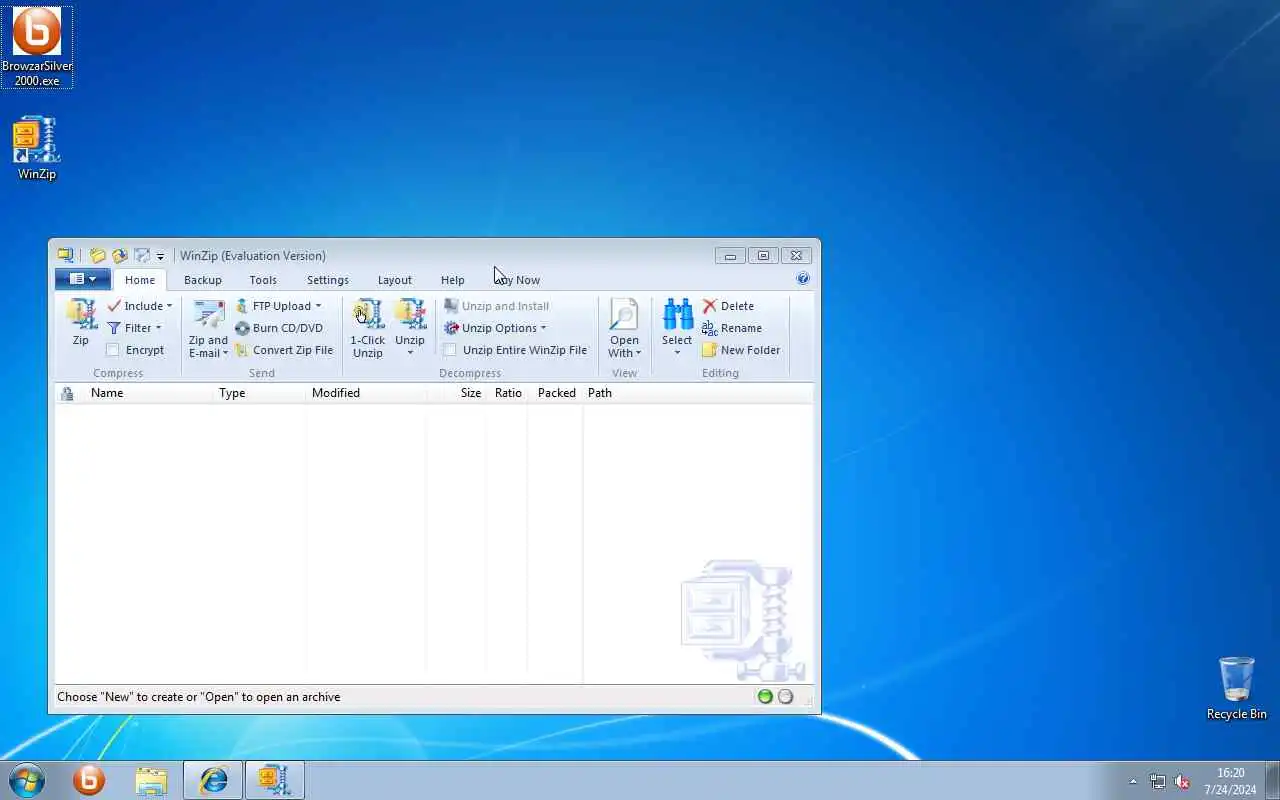Click the Rename icon in Editing group

709,328
